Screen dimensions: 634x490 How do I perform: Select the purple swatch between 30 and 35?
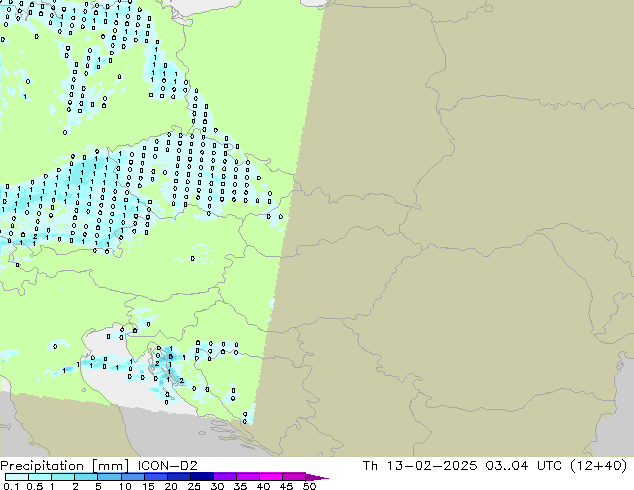224,477
